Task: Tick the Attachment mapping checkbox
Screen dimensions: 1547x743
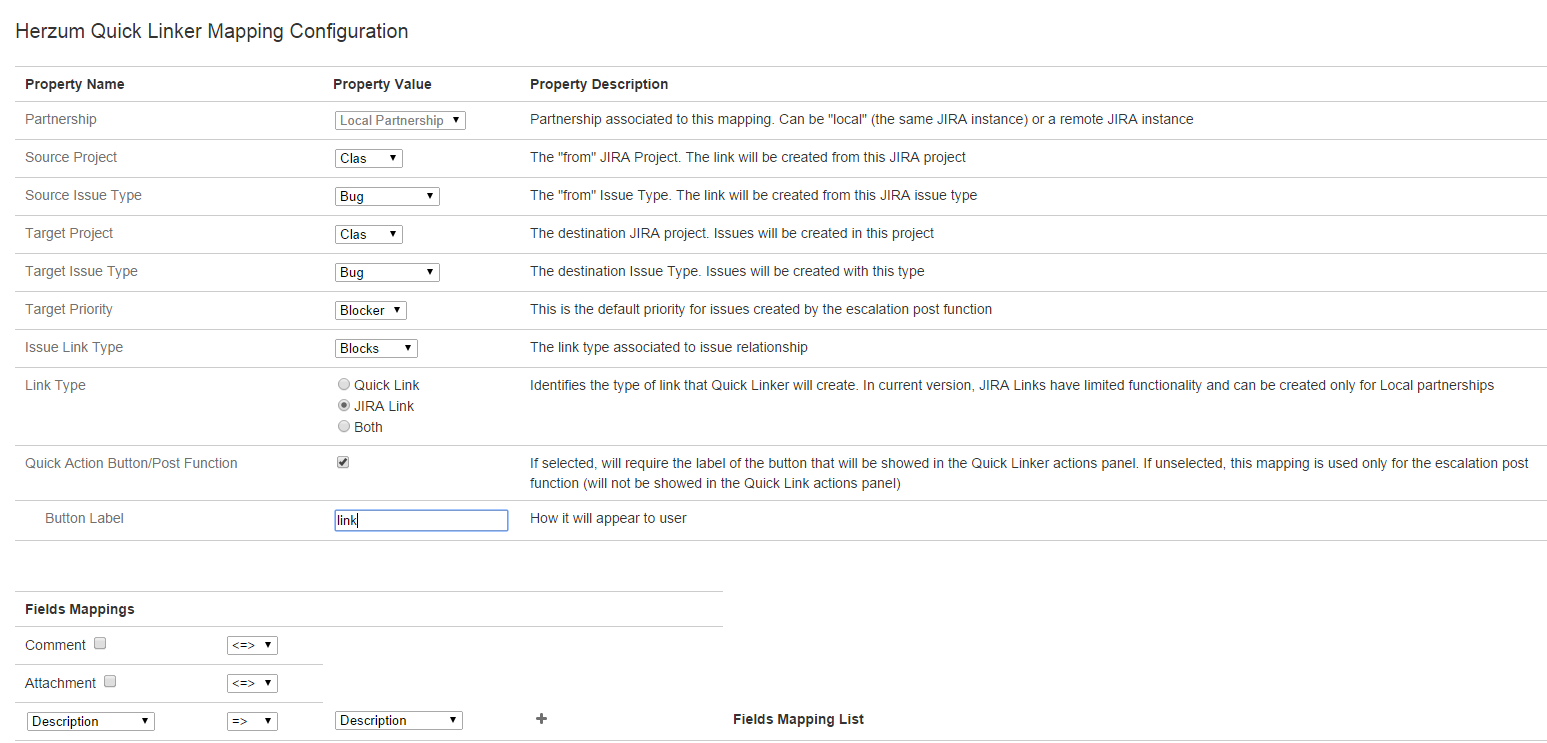Action: pos(110,682)
